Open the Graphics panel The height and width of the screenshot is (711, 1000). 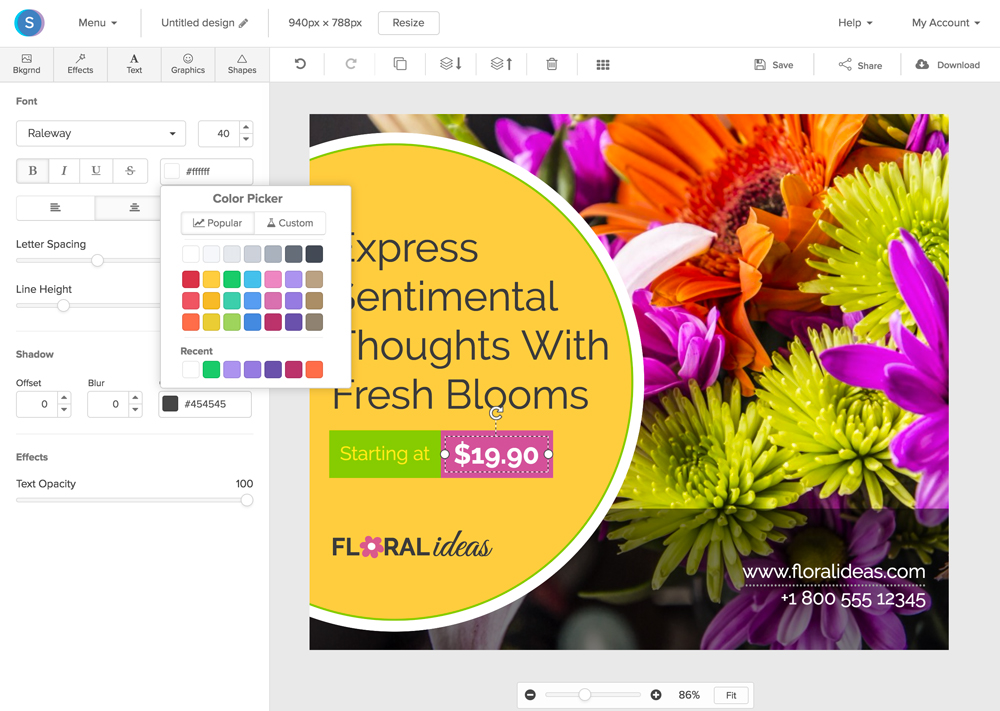tap(187, 64)
